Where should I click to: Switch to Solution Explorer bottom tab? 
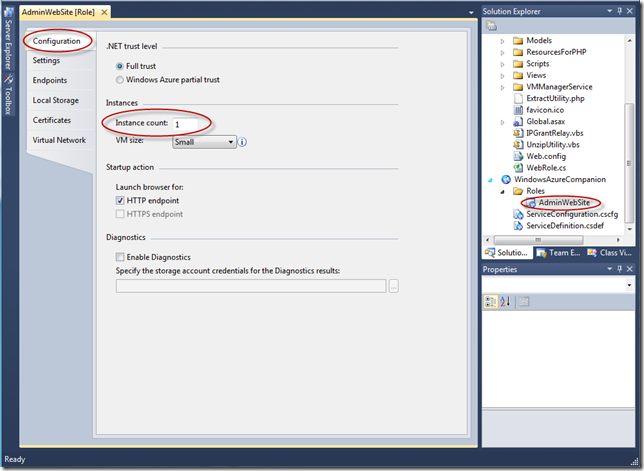[507, 253]
